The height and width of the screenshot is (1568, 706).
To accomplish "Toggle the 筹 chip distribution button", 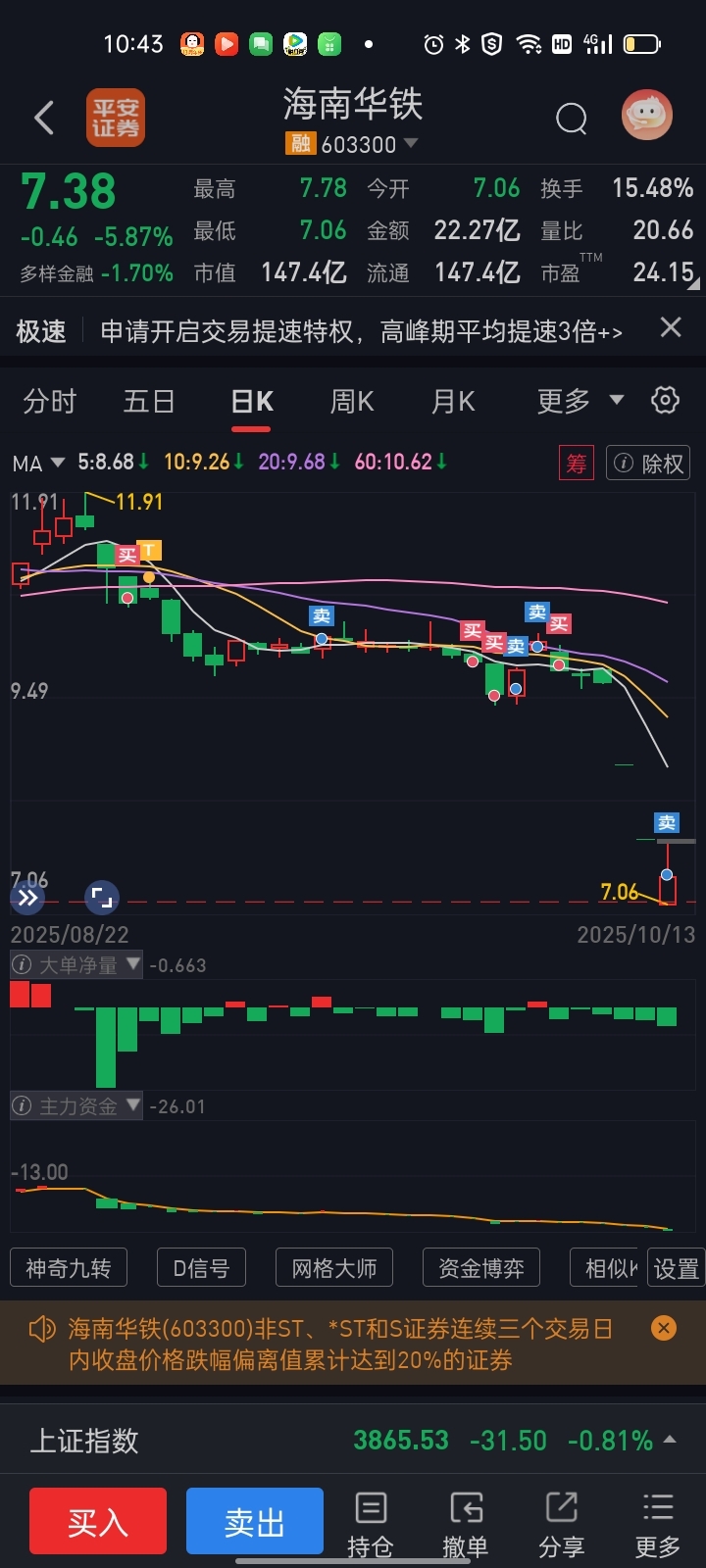I will tap(577, 463).
